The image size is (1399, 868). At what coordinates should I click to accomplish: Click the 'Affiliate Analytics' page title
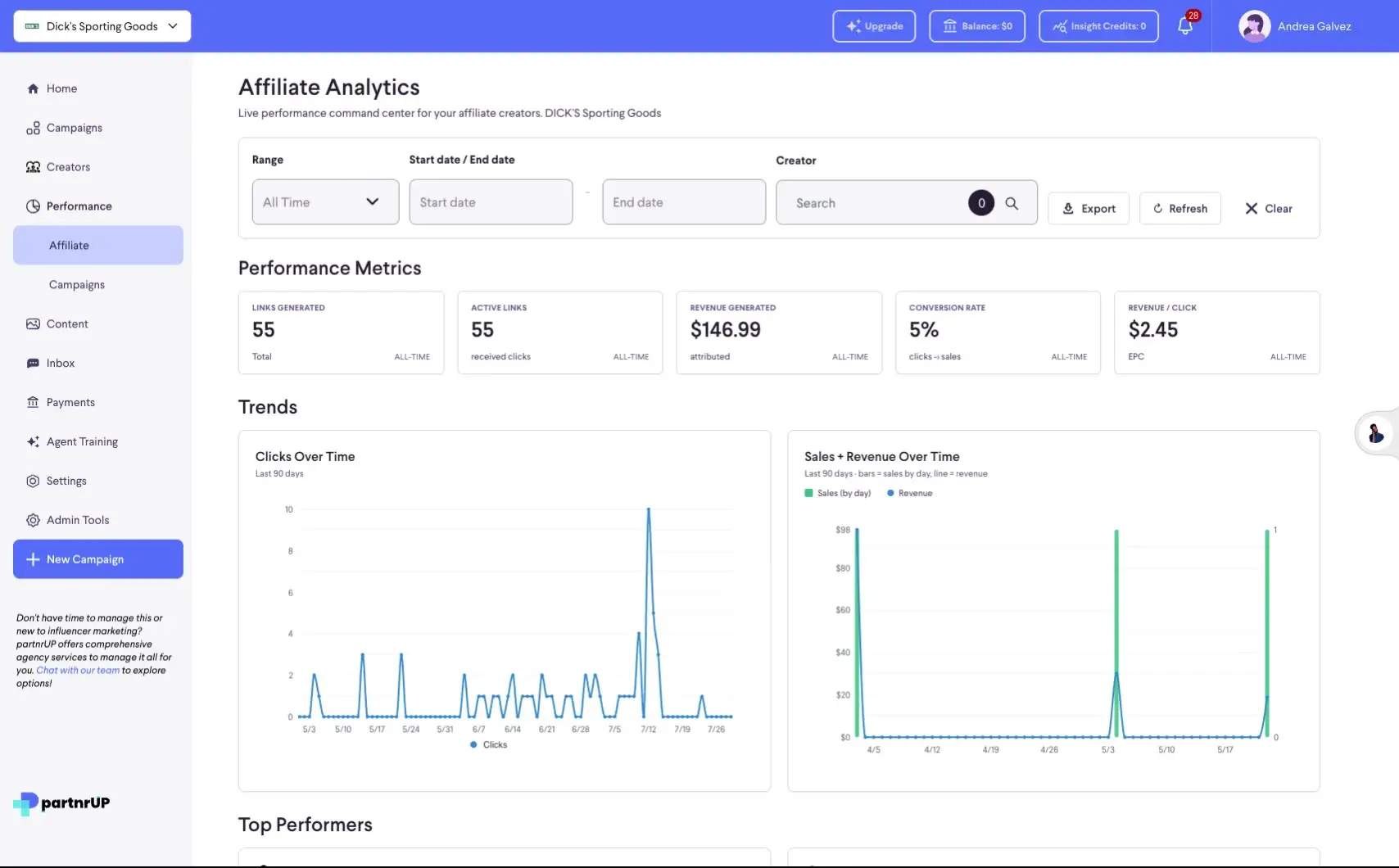tap(329, 88)
